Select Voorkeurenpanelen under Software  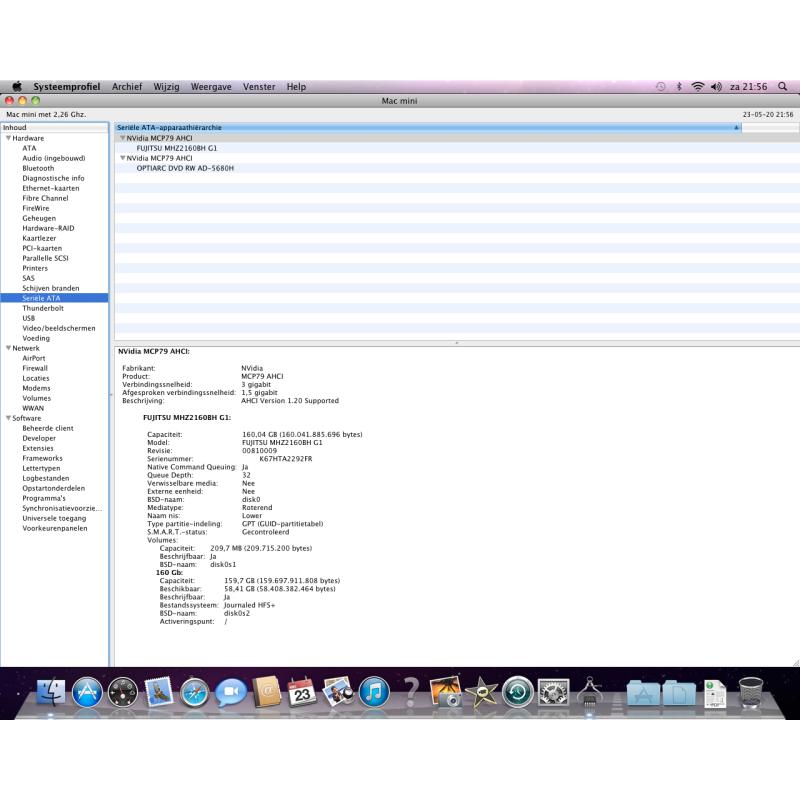(55, 528)
